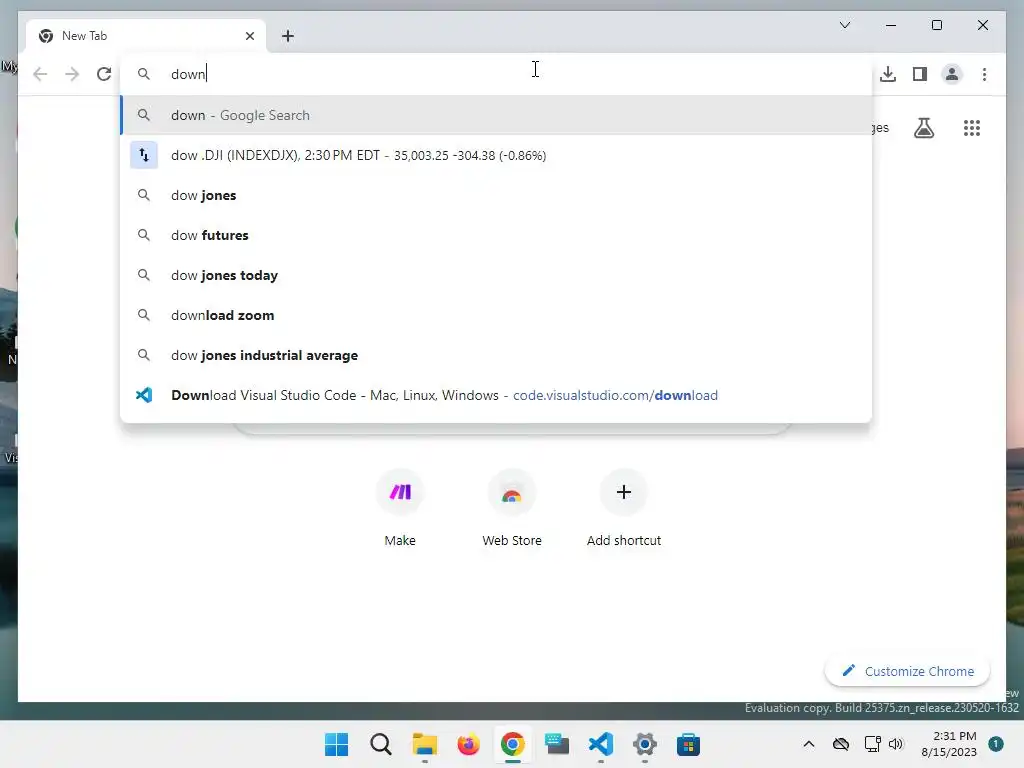This screenshot has height=768, width=1024.
Task: Open a new tab with plus button
Action: 288,36
